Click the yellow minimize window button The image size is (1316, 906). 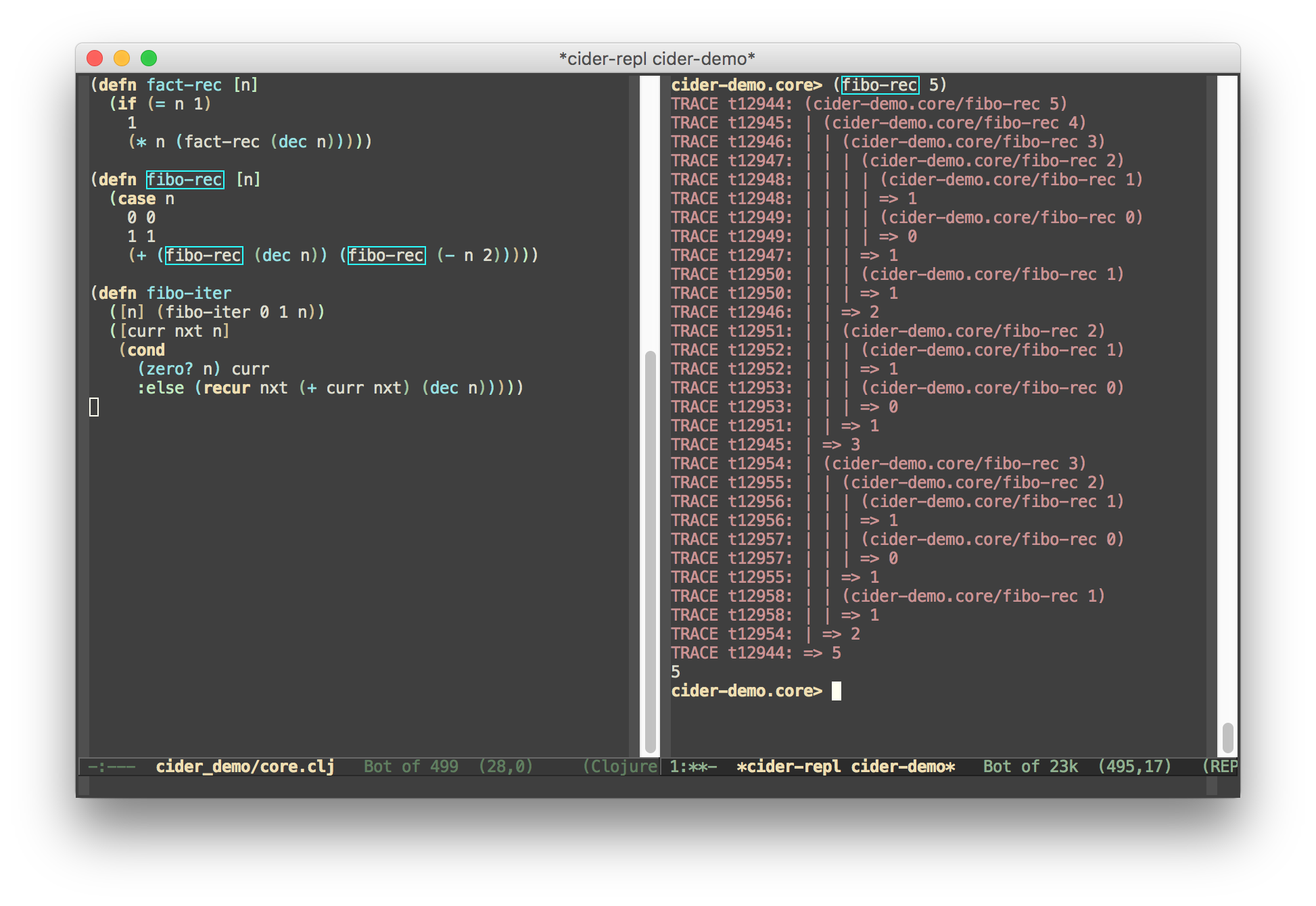122,59
